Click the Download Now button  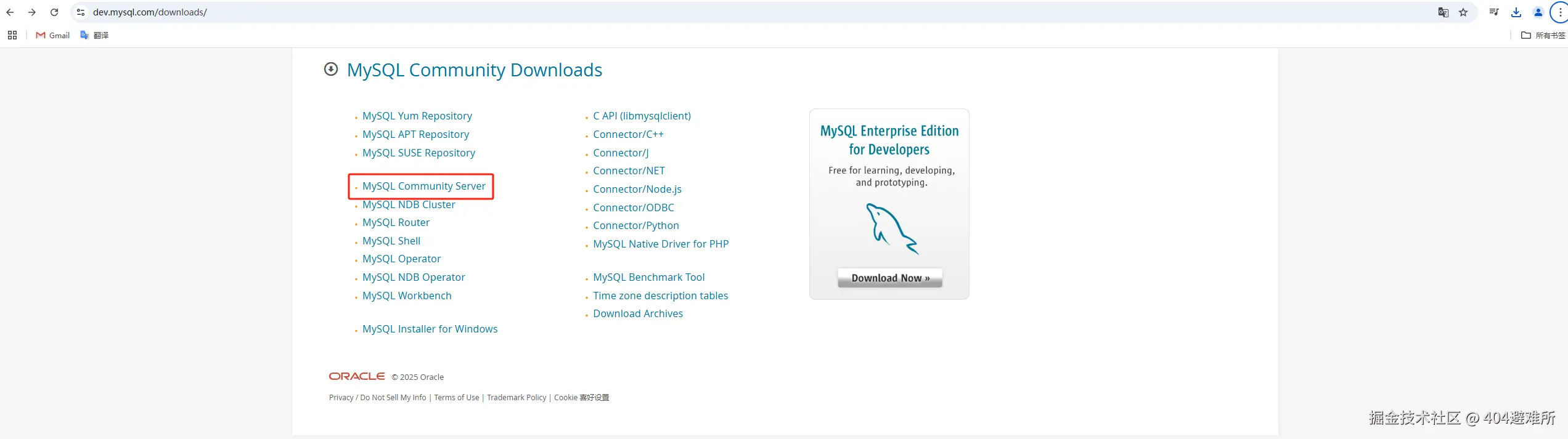[890, 278]
